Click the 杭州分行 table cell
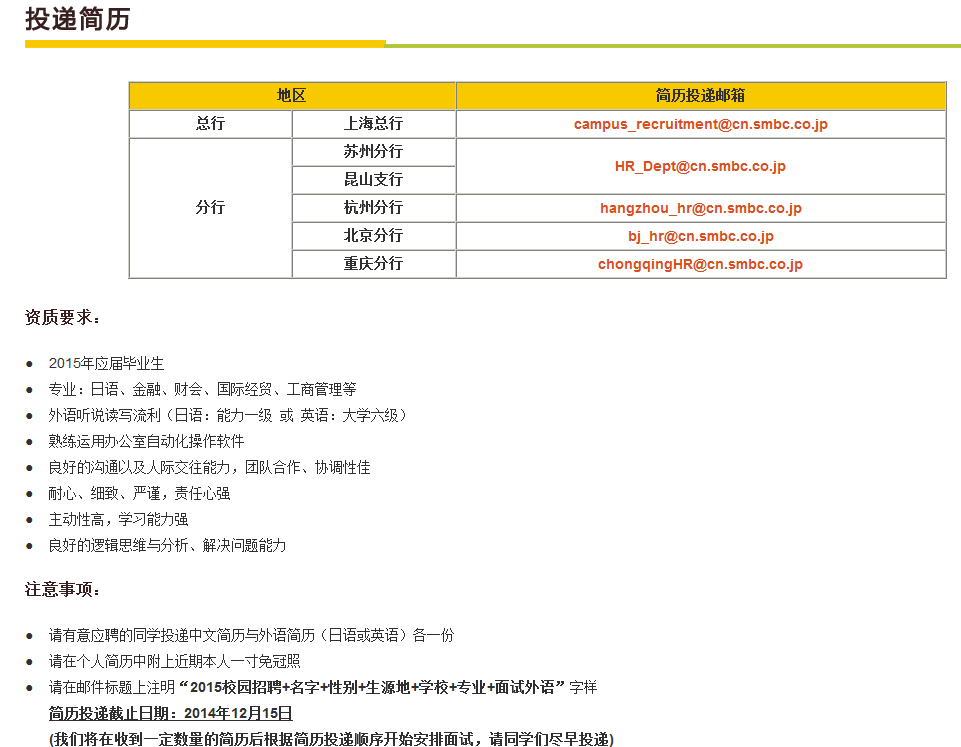Screen dimensions: 961x747 [373, 208]
